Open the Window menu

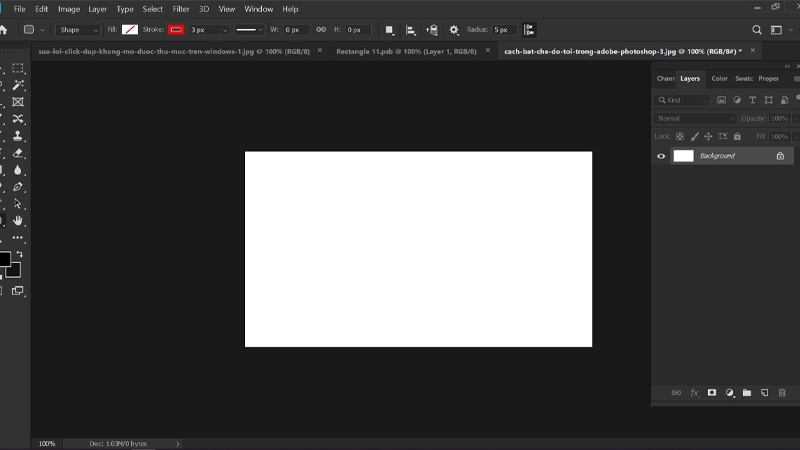[x=258, y=9]
